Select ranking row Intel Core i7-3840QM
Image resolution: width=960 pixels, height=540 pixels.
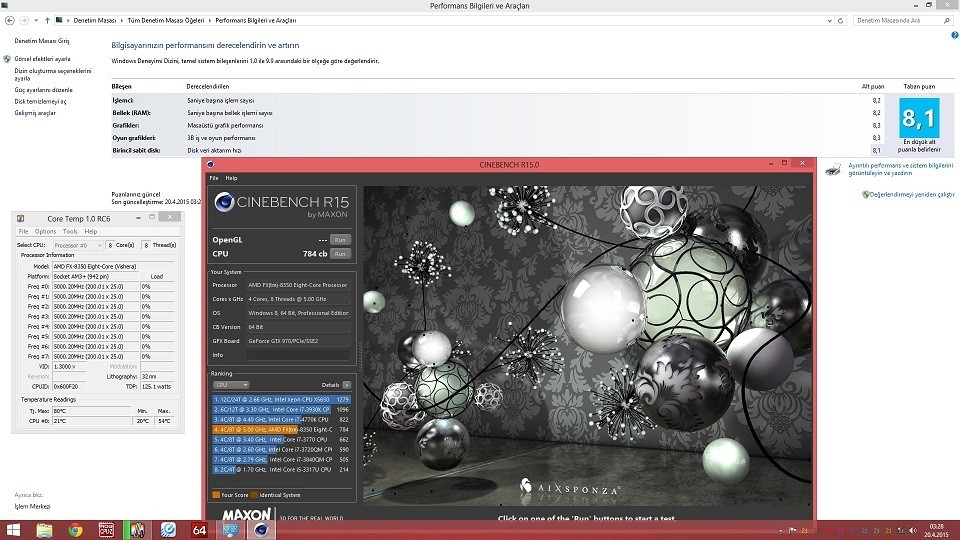pyautogui.click(x=282, y=459)
